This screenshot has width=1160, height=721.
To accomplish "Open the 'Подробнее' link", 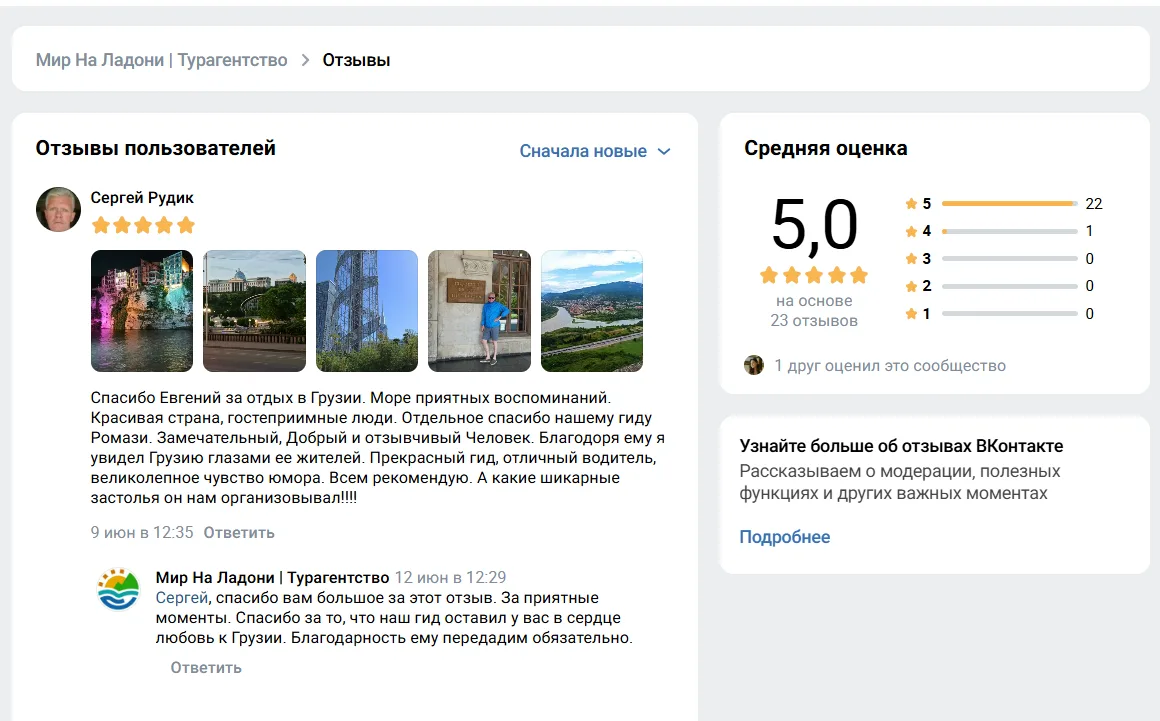I will (785, 537).
